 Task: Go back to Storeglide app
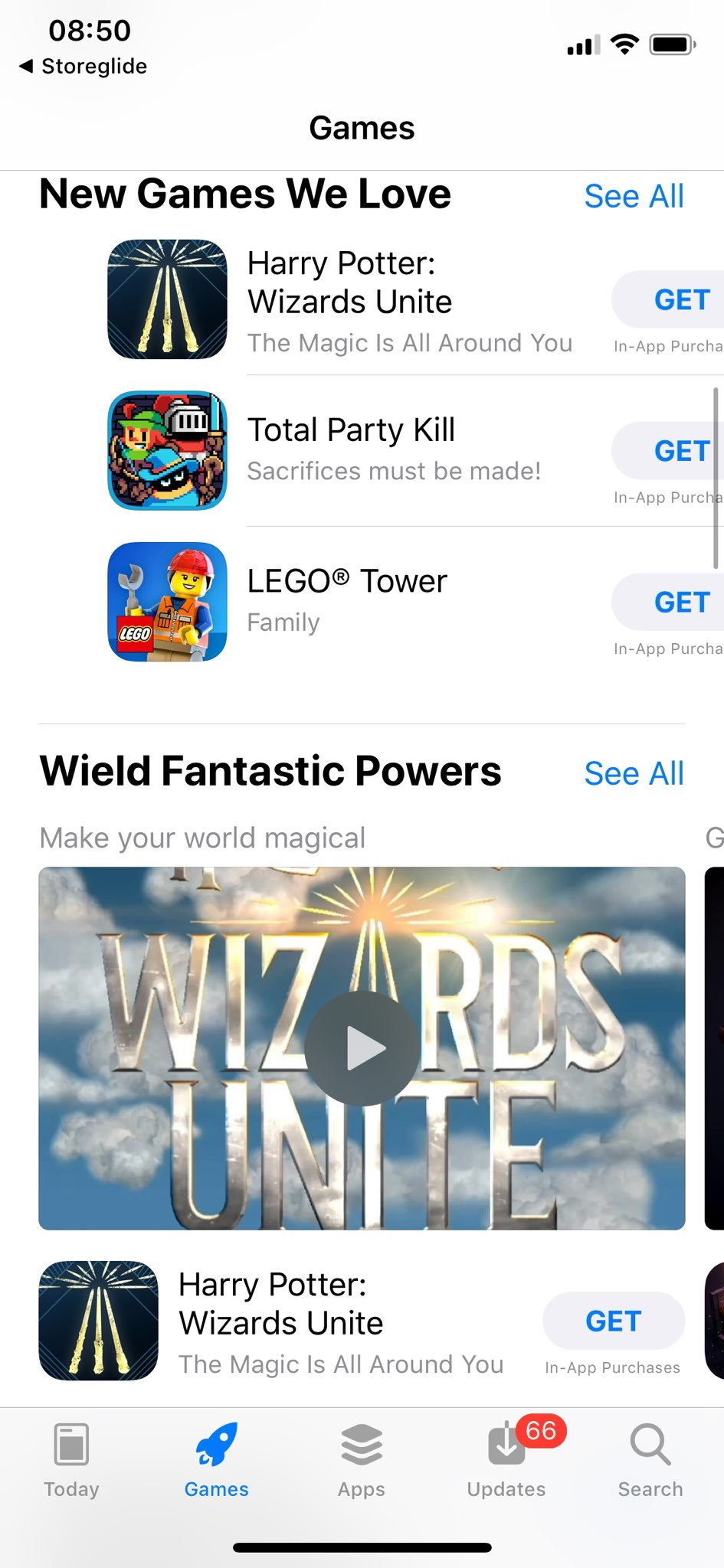pos(83,67)
